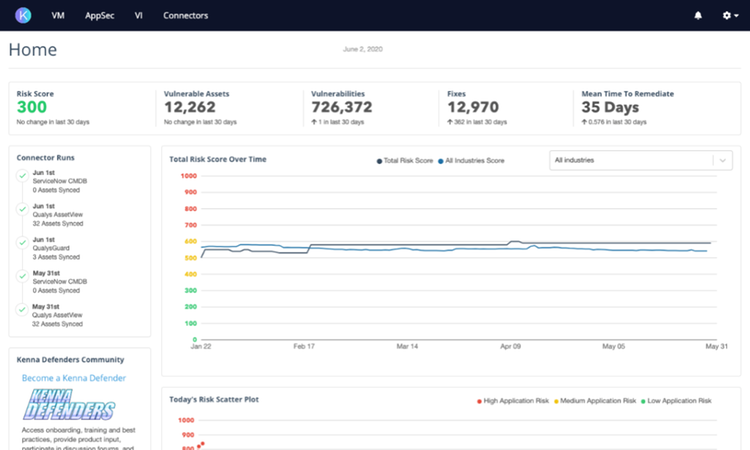
Task: Open the Become a Kenna Defender link
Action: [74, 378]
